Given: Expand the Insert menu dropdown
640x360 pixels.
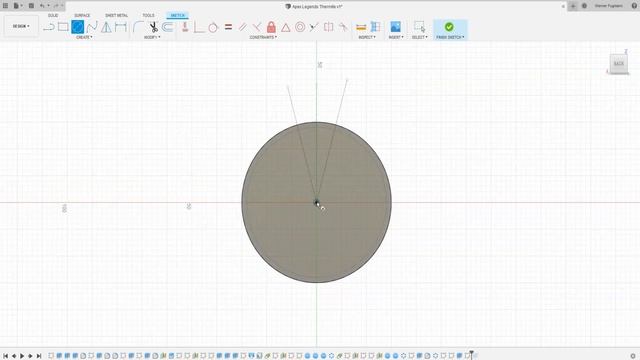Looking at the screenshot, I should point(396,37).
